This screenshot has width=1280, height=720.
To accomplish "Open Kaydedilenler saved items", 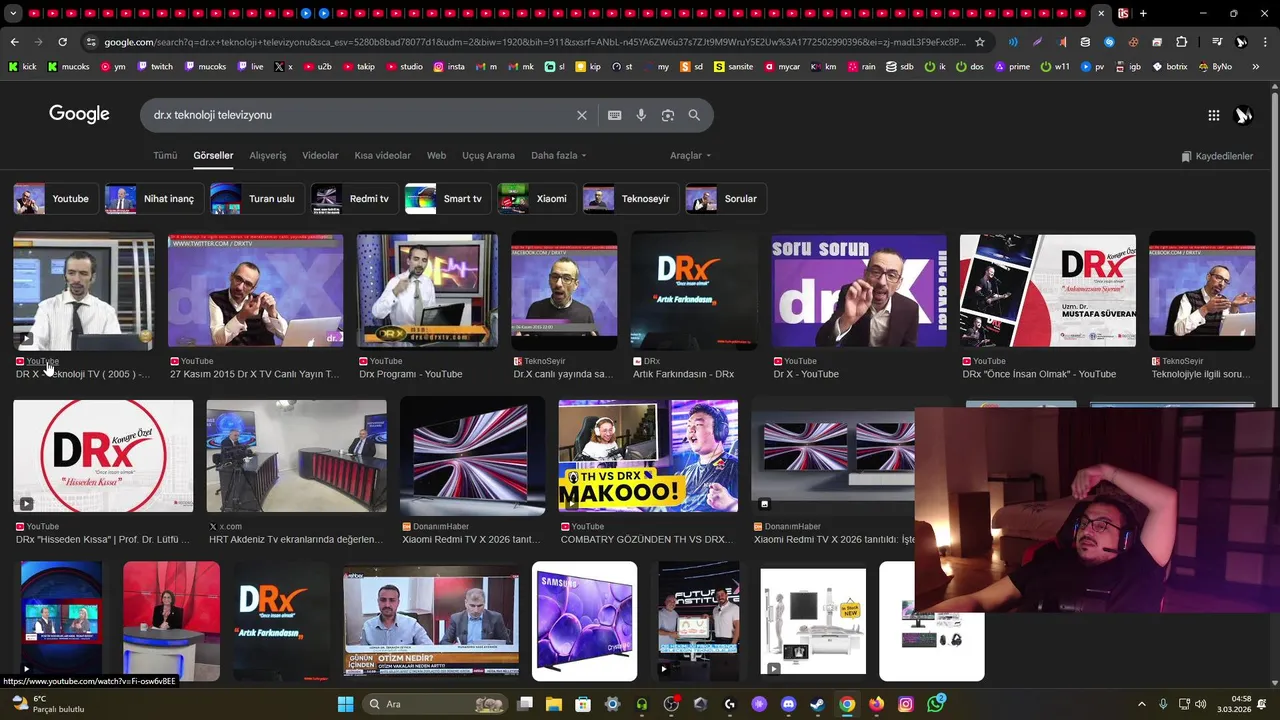I will 1217,156.
